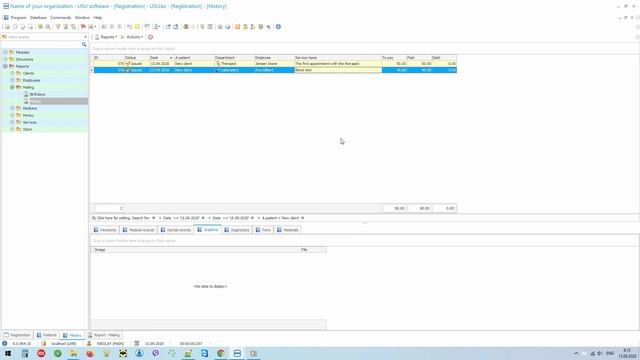This screenshot has height=360, width=640.
Task: Click the Money folder icon in the tree
Action: pos(19,115)
